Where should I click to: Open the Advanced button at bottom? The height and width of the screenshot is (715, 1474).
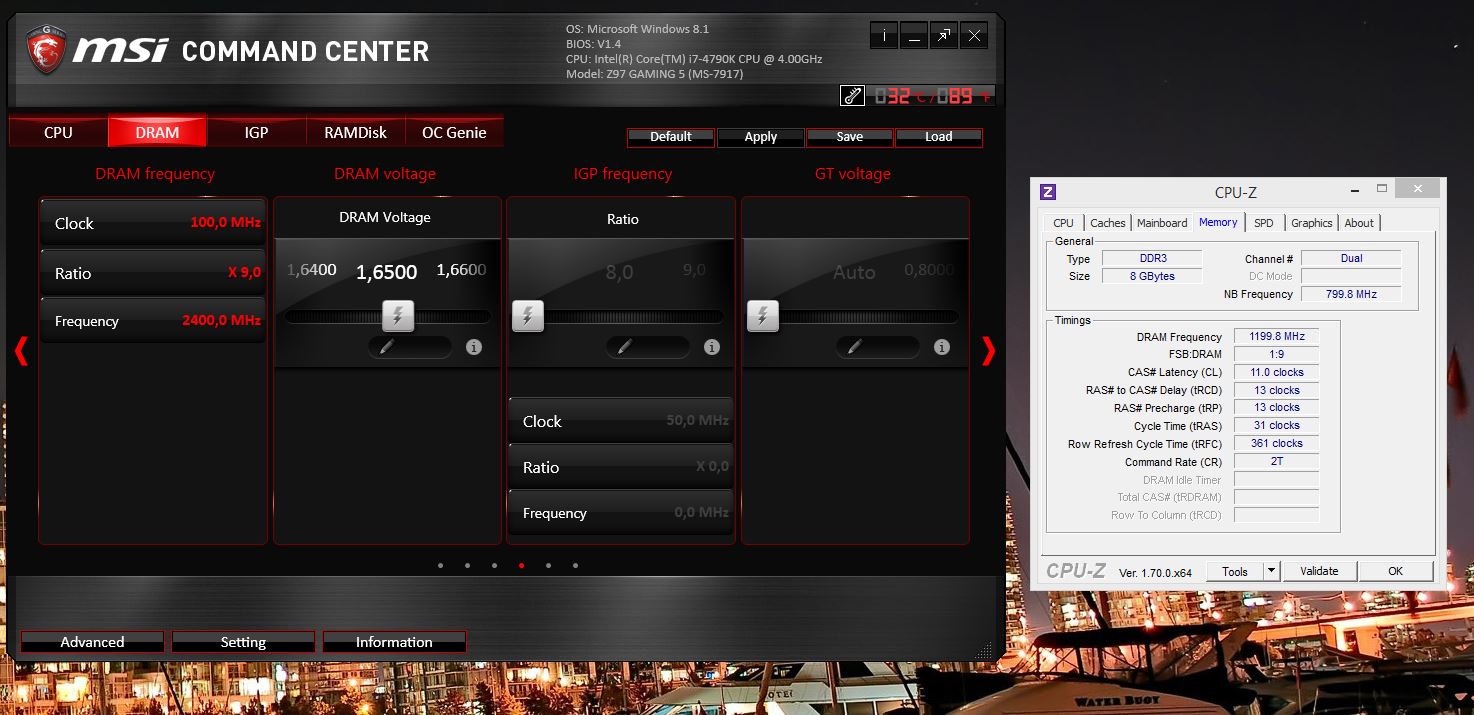(92, 642)
